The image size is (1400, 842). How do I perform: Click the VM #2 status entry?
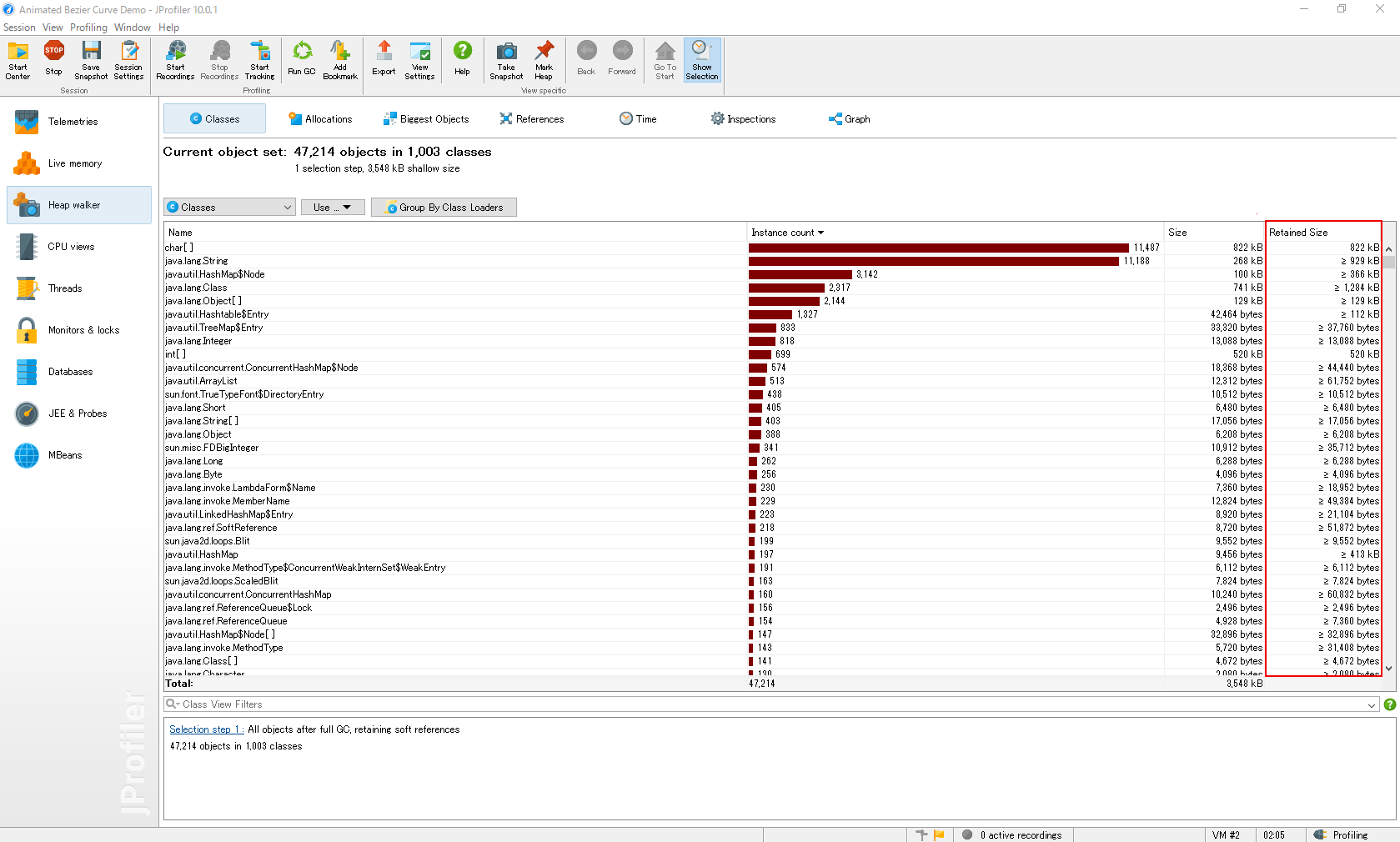pyautogui.click(x=1226, y=834)
